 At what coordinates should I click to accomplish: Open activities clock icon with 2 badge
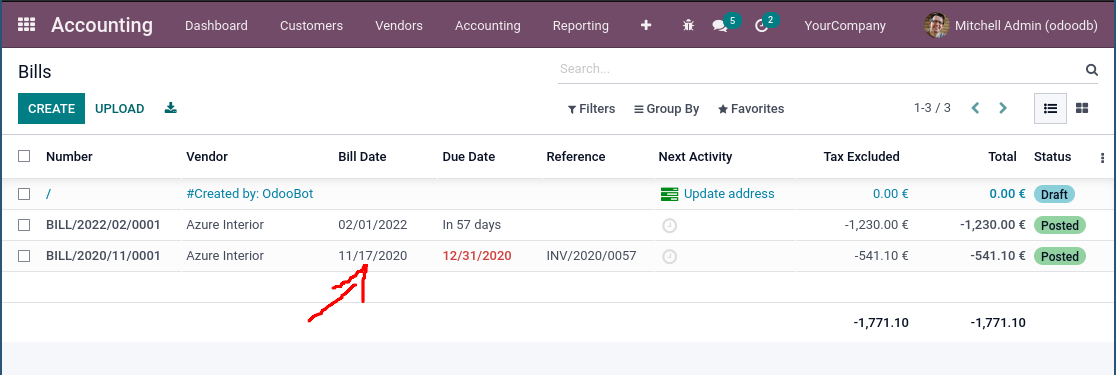click(762, 26)
